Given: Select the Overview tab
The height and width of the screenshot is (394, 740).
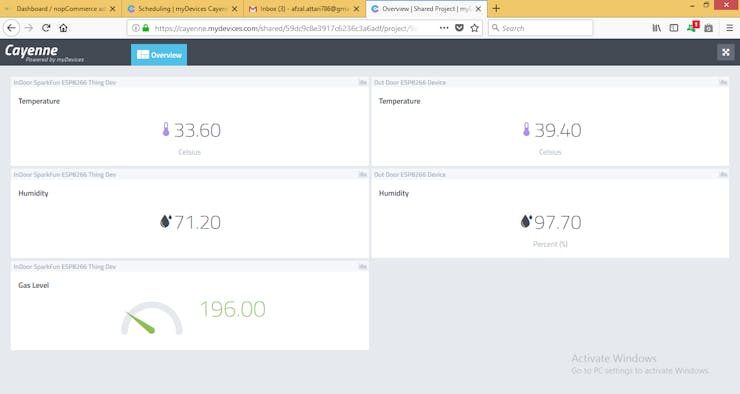Looking at the screenshot, I should [x=159, y=55].
